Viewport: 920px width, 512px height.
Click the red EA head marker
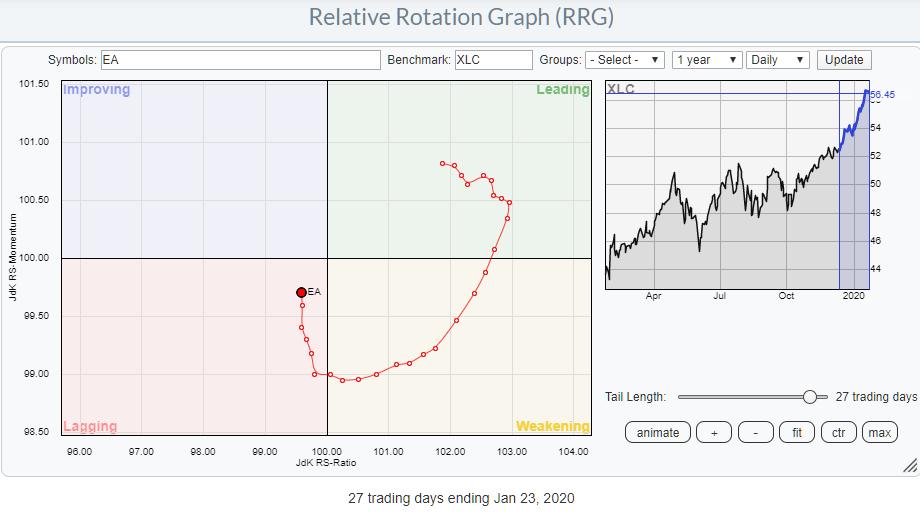click(301, 292)
